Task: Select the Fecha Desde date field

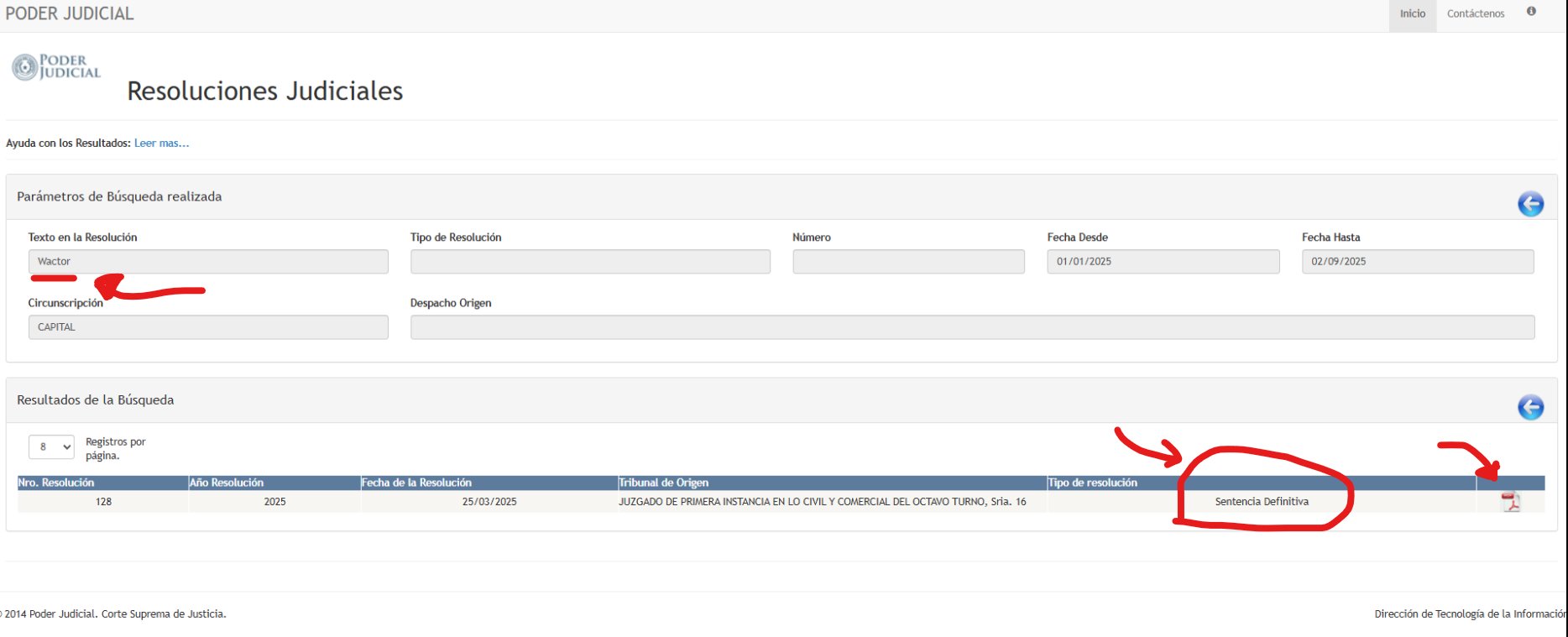Action: pos(1163,262)
